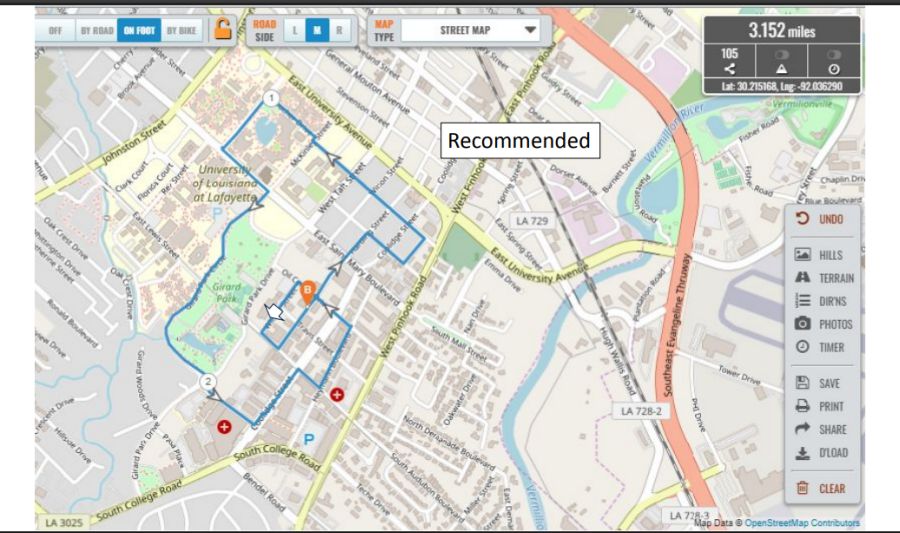
Task: Click the Share button in side panel
Action: click(x=821, y=429)
